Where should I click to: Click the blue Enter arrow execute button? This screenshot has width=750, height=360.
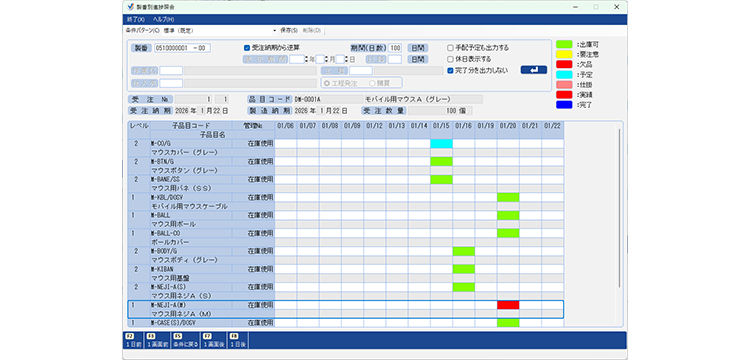(x=534, y=70)
